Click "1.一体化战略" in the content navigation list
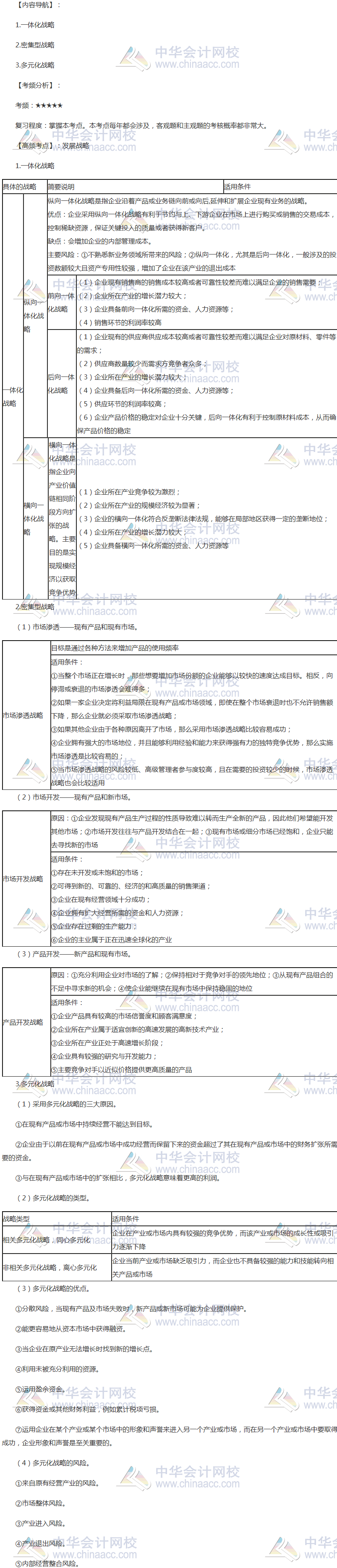This screenshot has width=337, height=1568. [x=35, y=25]
